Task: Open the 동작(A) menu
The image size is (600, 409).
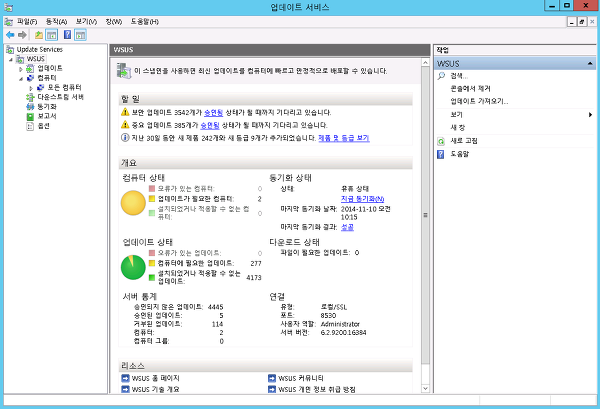Action: click(x=56, y=22)
